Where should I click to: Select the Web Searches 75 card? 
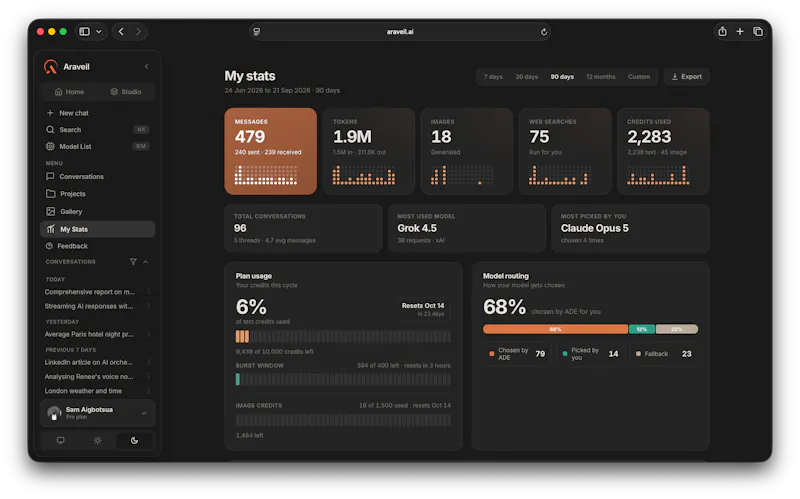click(565, 151)
